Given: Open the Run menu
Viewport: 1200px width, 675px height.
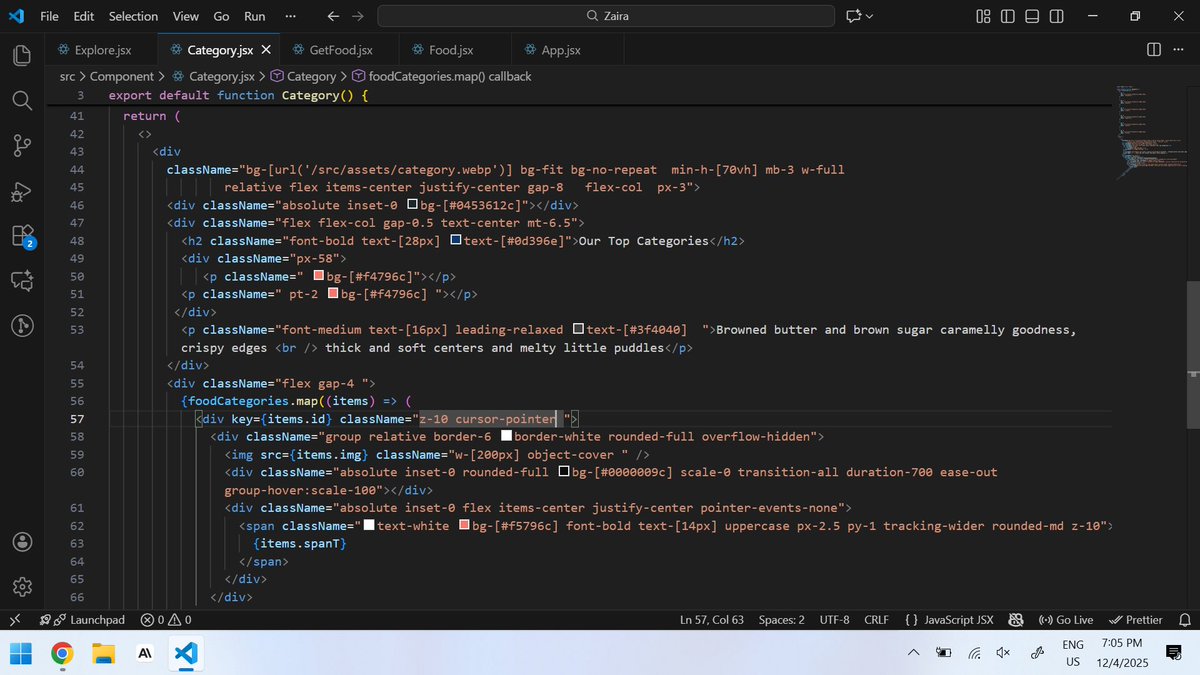Looking at the screenshot, I should point(254,16).
